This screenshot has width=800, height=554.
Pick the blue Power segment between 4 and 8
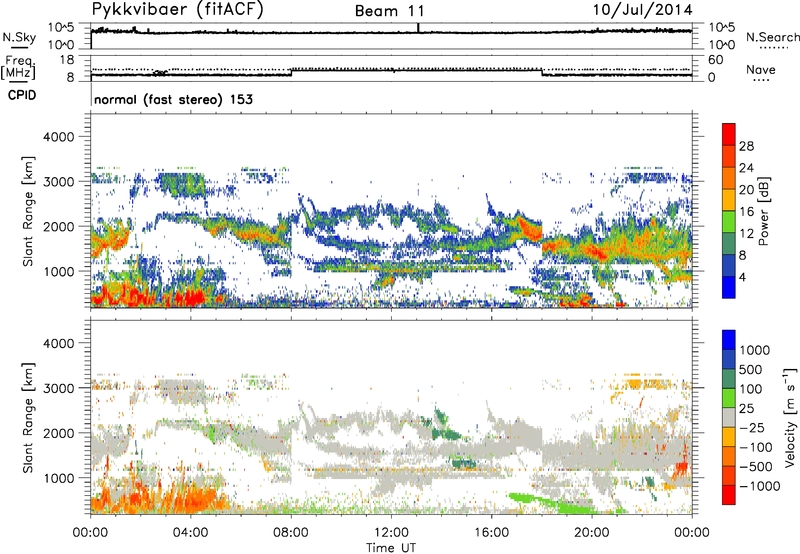729,265
